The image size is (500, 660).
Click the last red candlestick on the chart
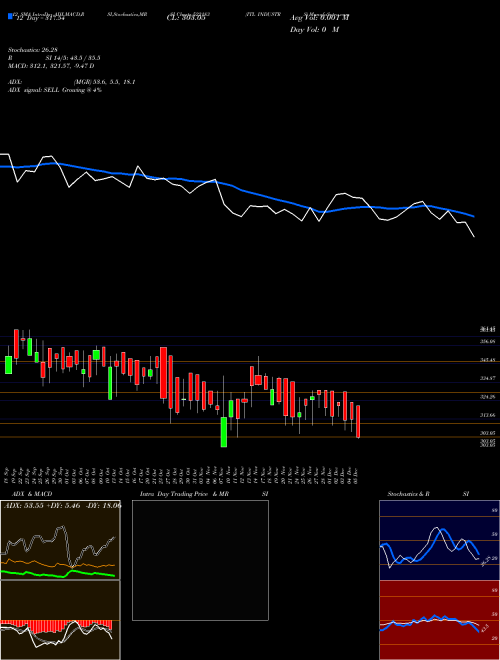pos(358,422)
